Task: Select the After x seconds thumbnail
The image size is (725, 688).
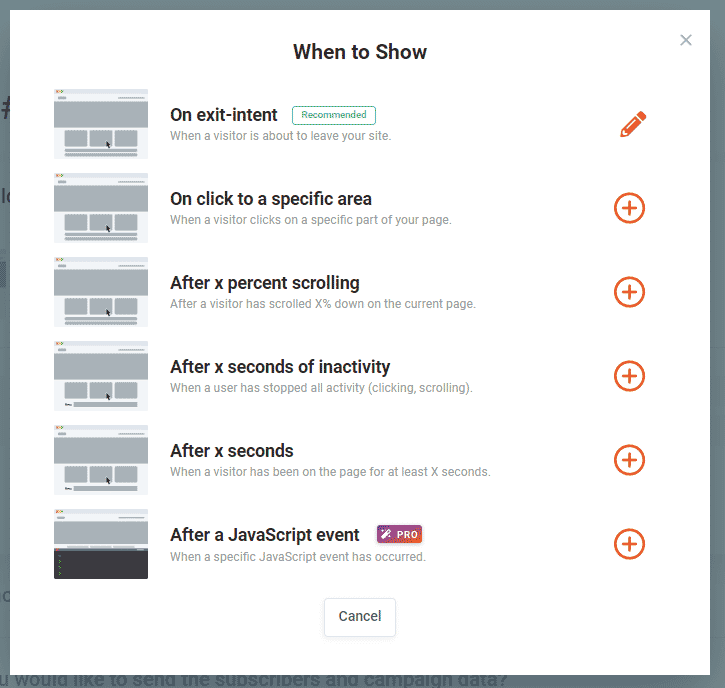Action: (x=101, y=460)
